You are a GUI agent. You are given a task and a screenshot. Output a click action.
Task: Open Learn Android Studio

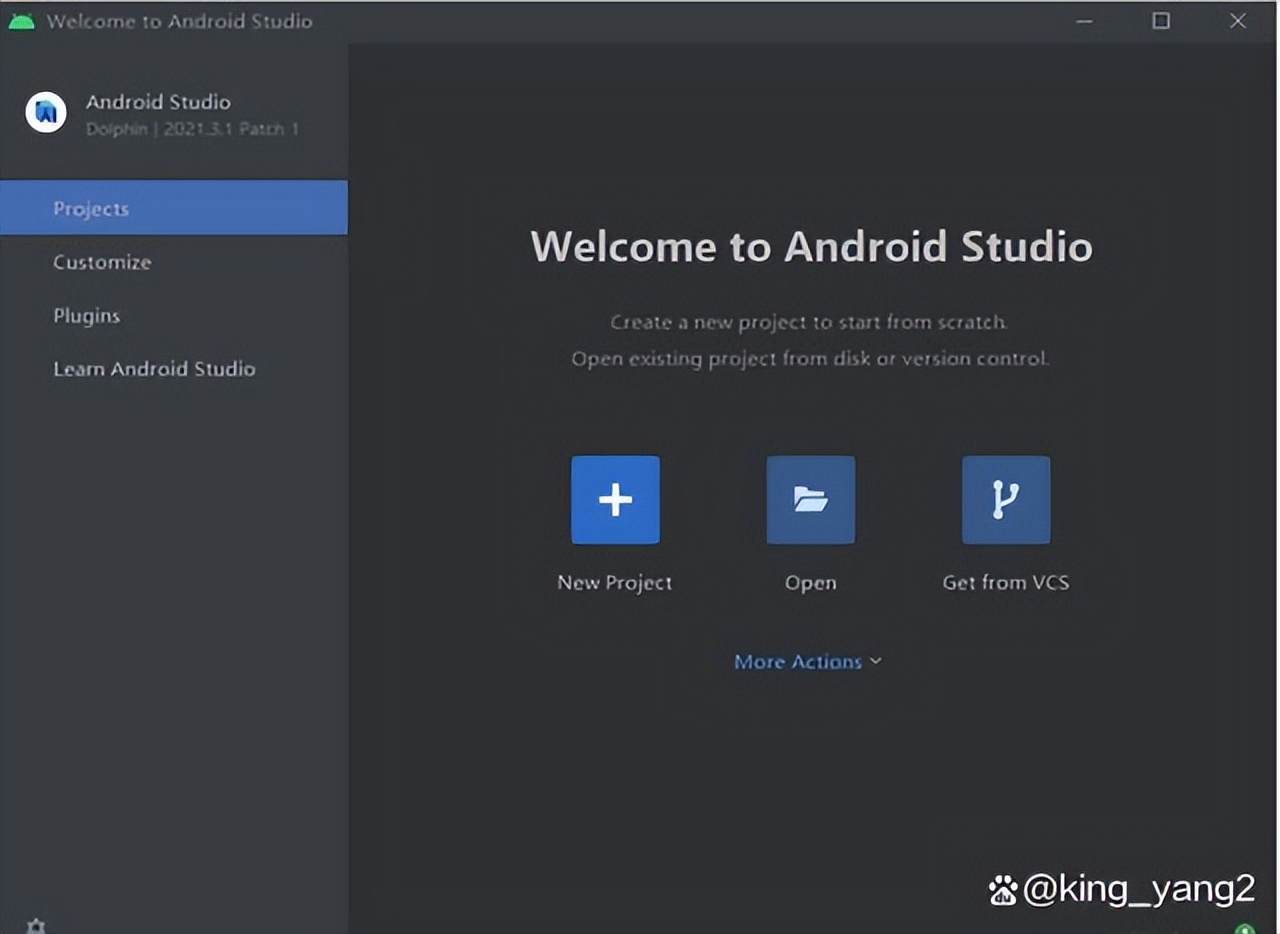(155, 368)
